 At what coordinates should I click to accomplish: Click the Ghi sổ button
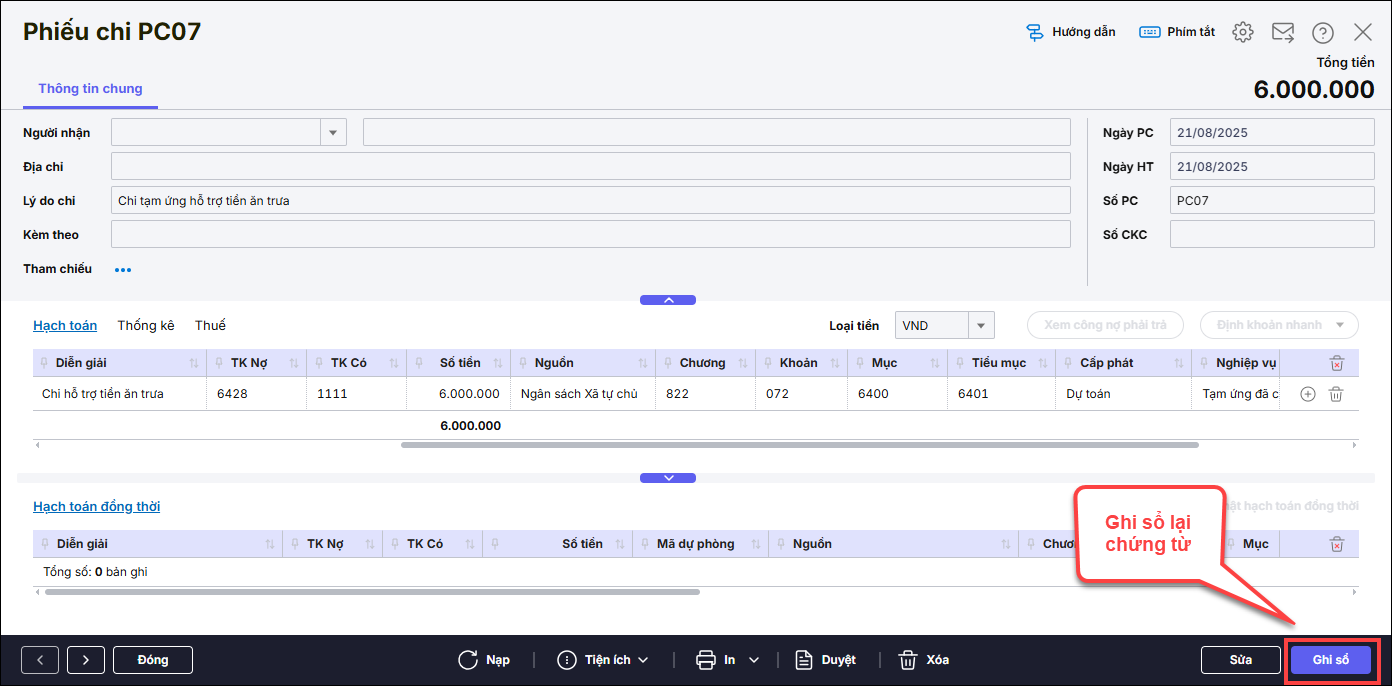(x=1330, y=660)
